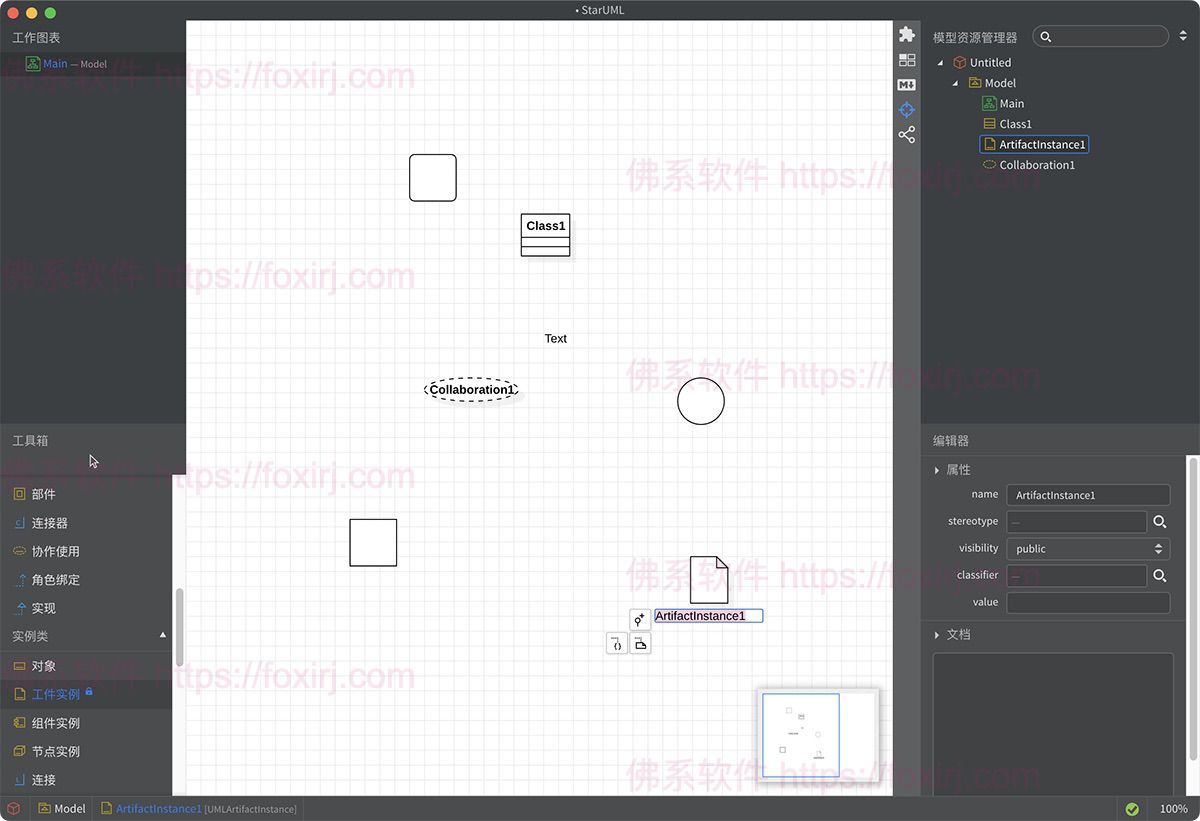The height and width of the screenshot is (821, 1200).
Task: Collapse the 实例类 toolbox section
Action: tap(162, 635)
